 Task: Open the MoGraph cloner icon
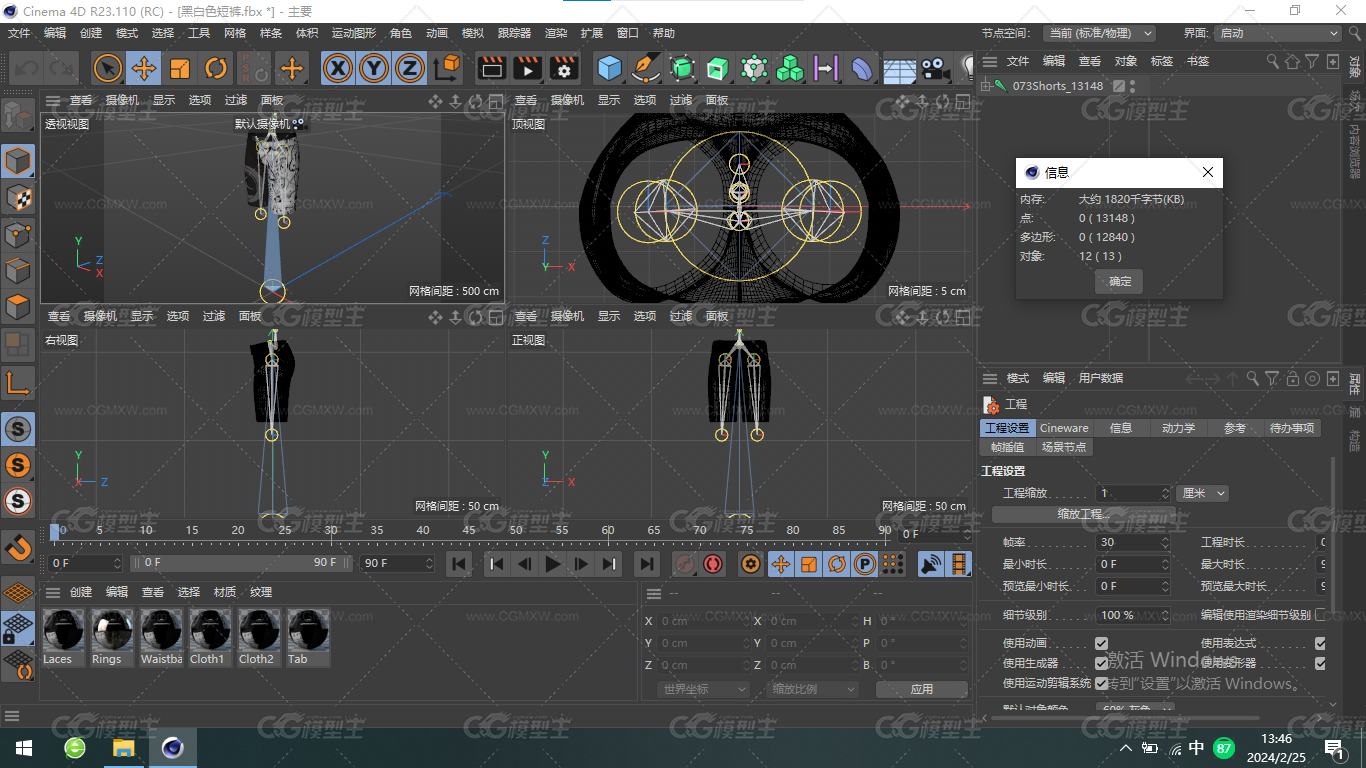coord(790,68)
